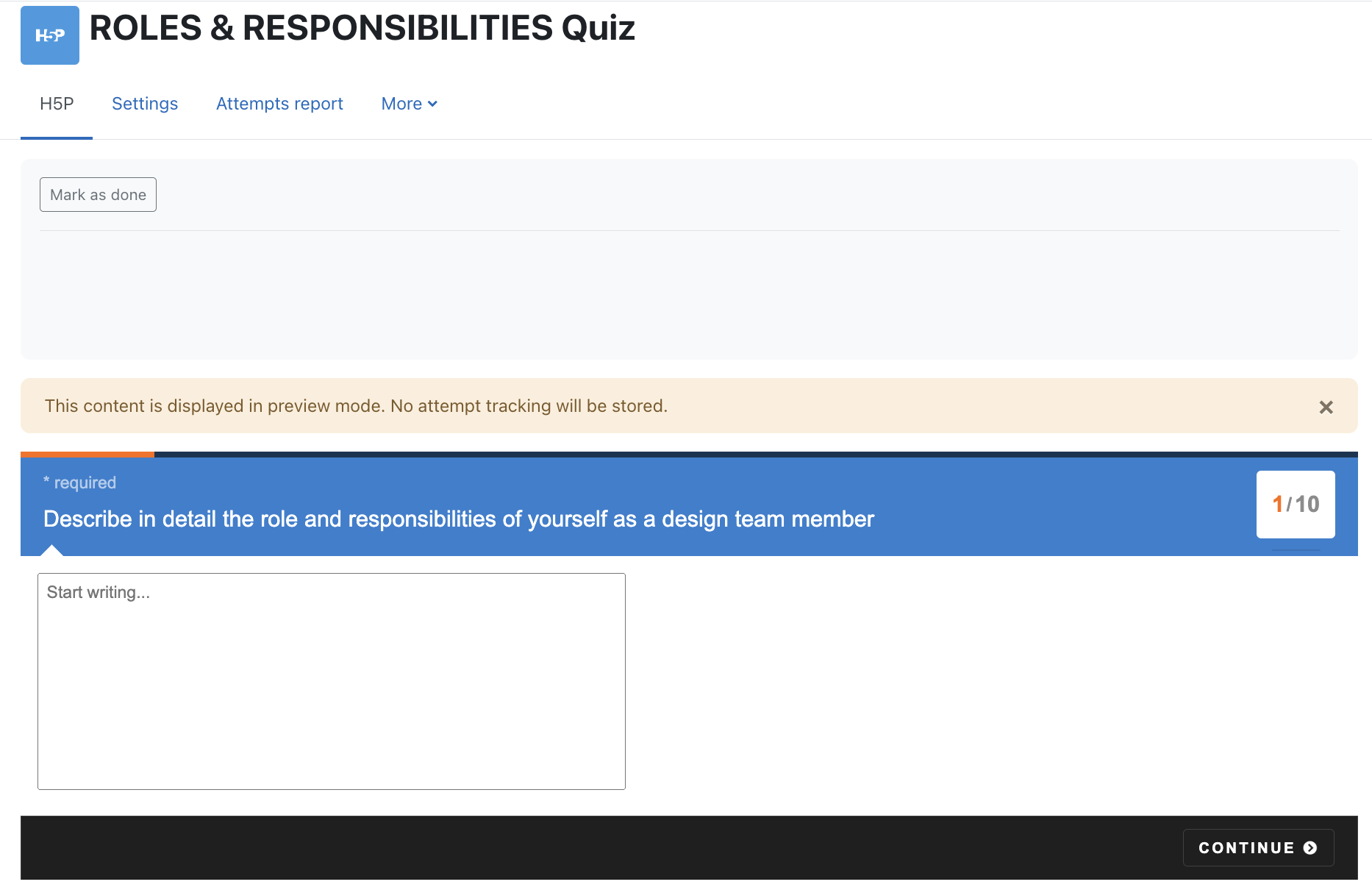Switch to the Settings tab
The image size is (1372, 890).
click(145, 104)
